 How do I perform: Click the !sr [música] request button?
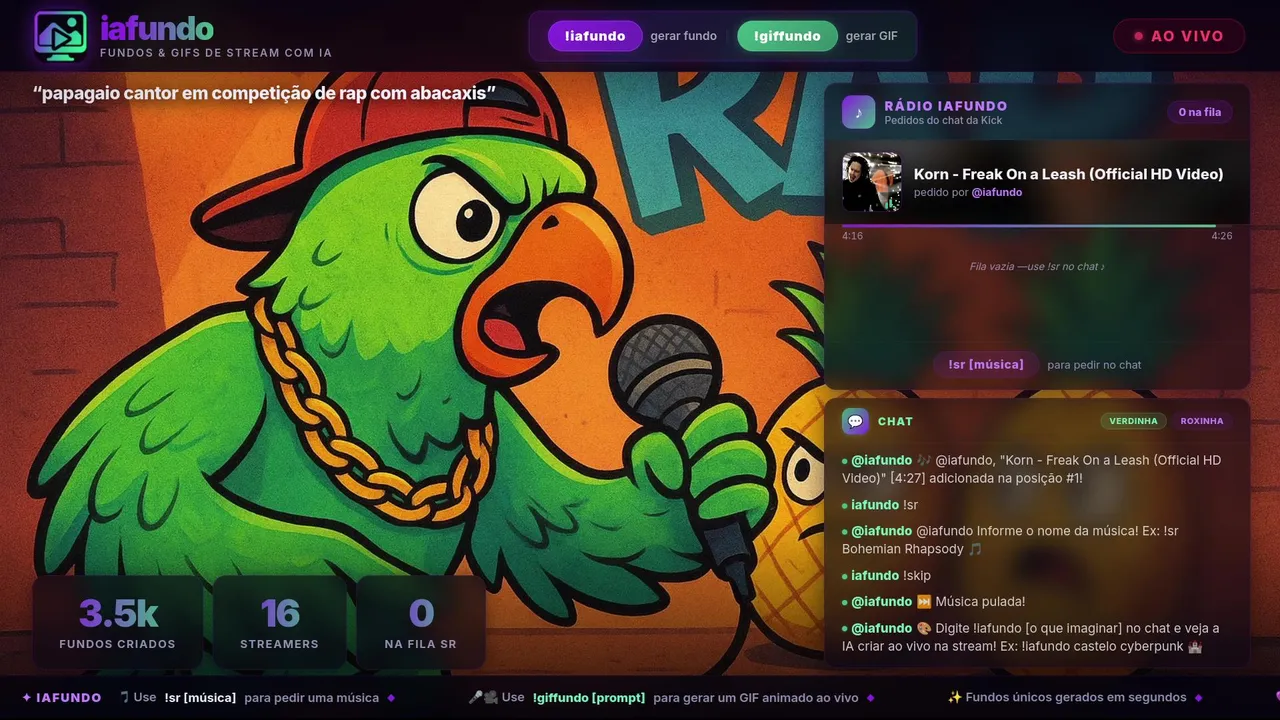click(x=986, y=364)
